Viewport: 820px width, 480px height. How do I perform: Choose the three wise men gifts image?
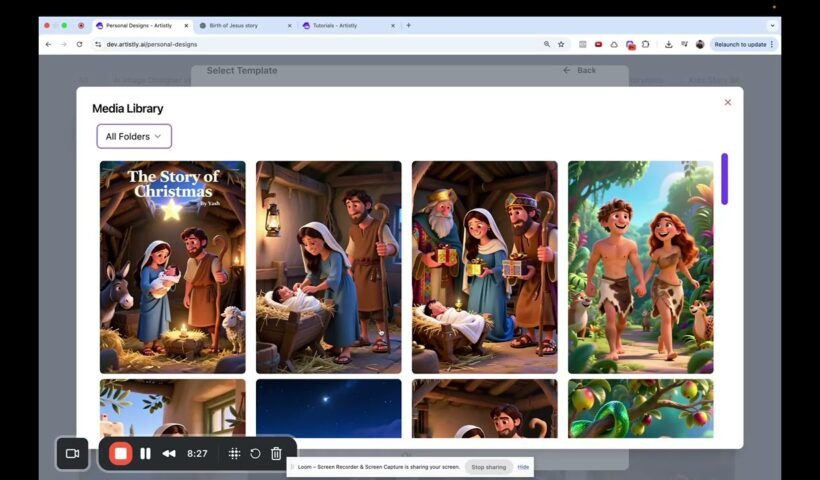click(x=484, y=267)
